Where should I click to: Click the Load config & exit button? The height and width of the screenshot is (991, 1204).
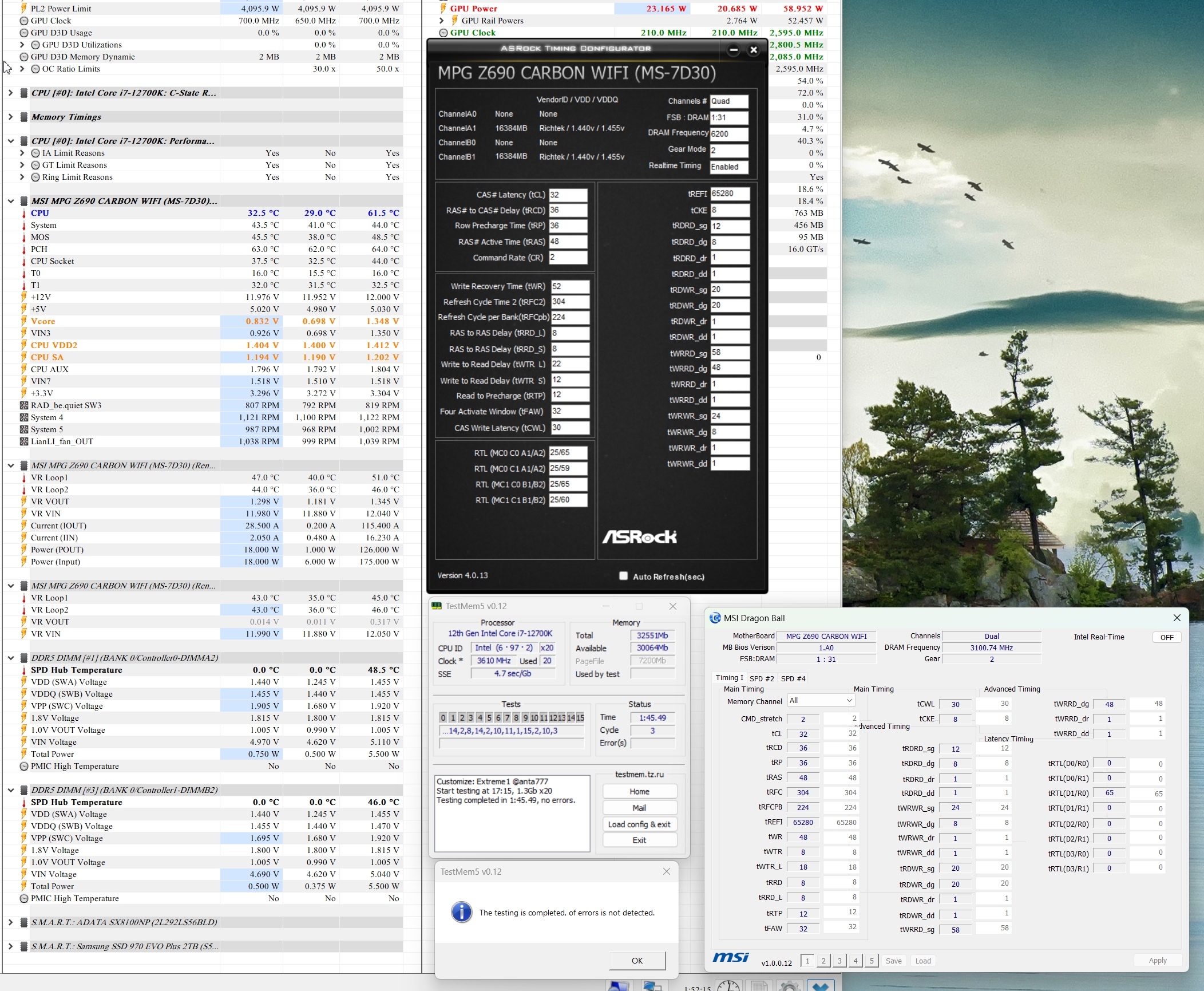pos(639,824)
